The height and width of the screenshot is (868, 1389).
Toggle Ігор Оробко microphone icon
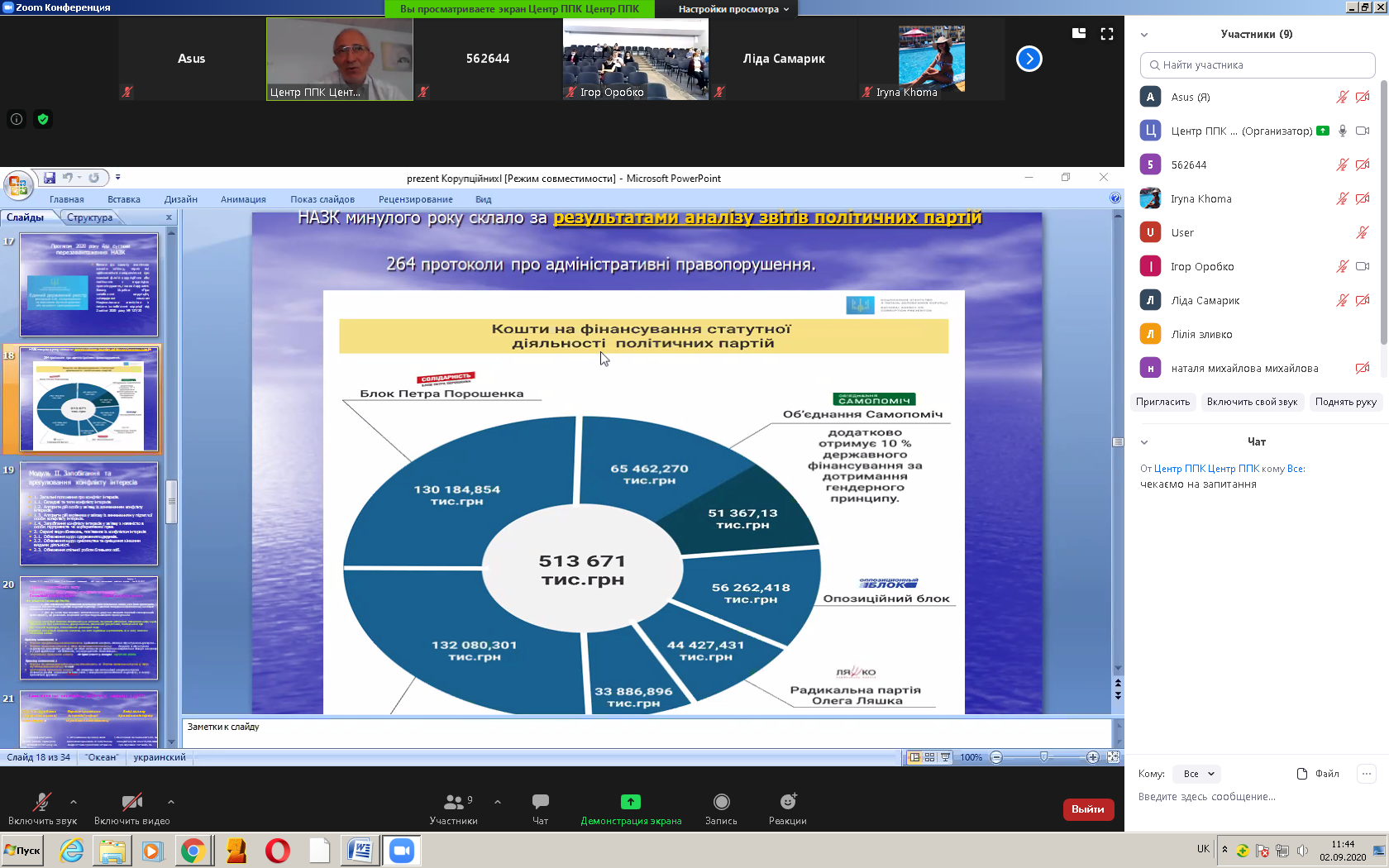point(1343,267)
